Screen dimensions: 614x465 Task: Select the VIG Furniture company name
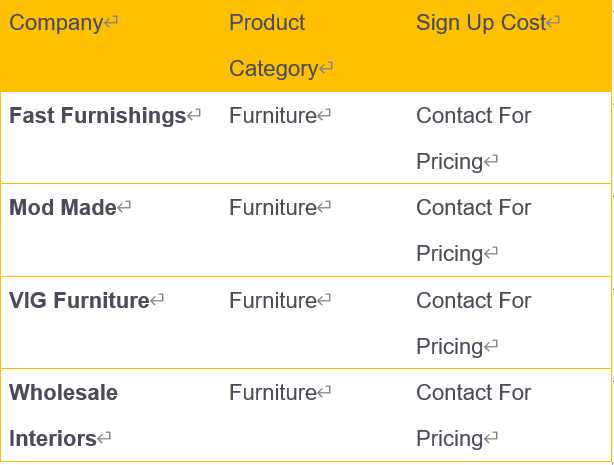(x=79, y=300)
